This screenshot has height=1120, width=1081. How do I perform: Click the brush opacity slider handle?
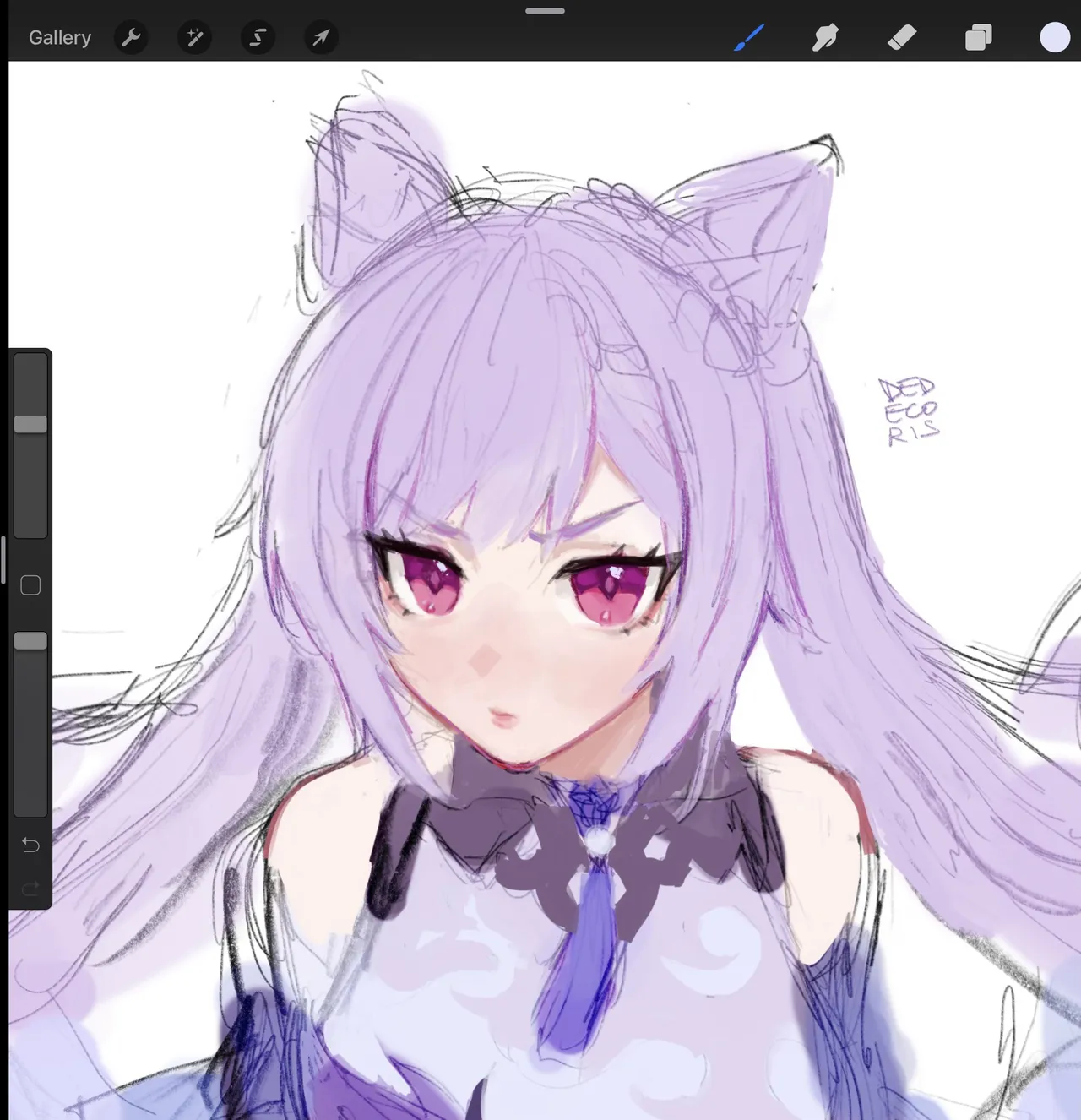pos(30,641)
